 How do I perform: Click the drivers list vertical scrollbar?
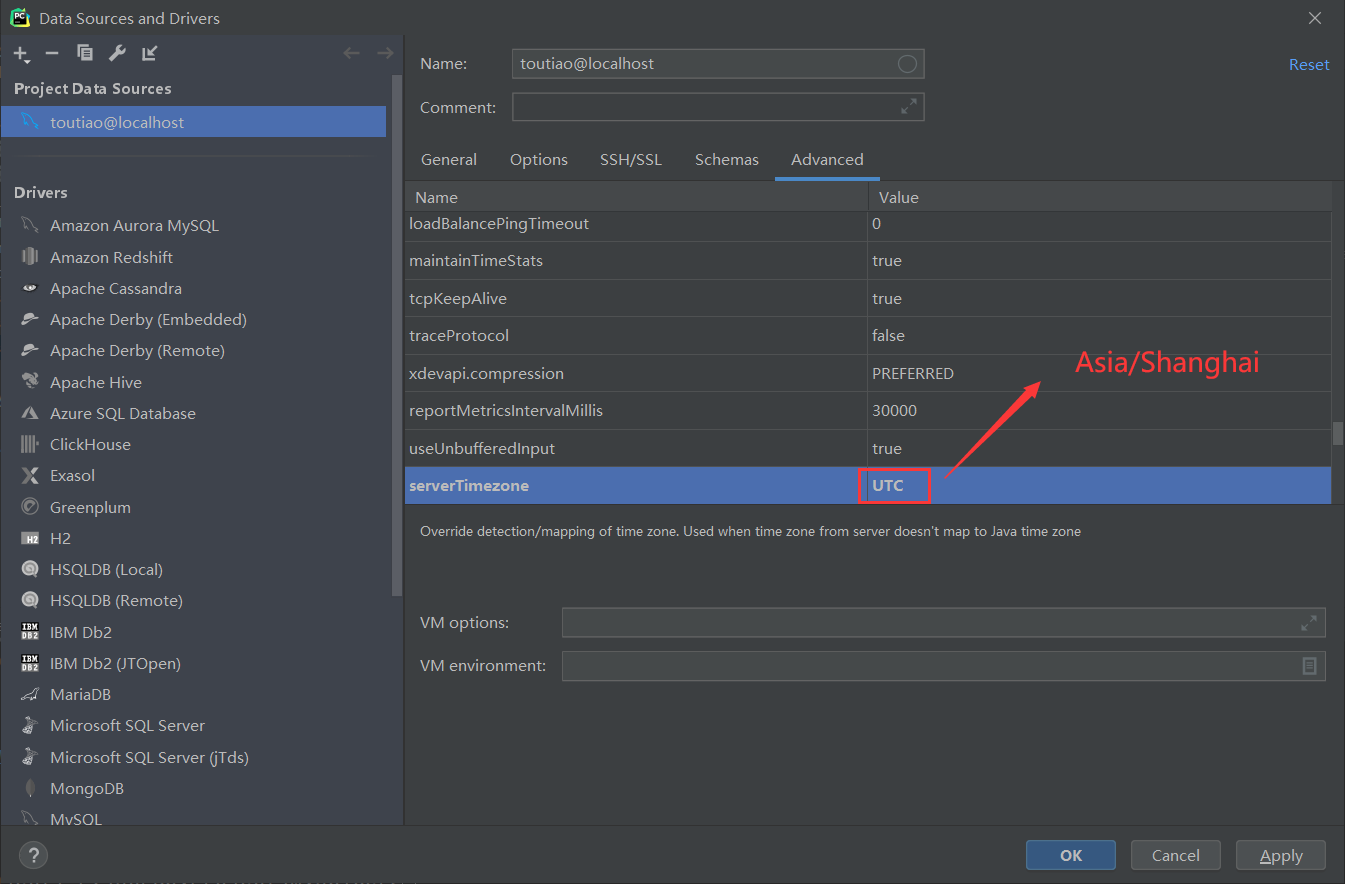point(395,335)
